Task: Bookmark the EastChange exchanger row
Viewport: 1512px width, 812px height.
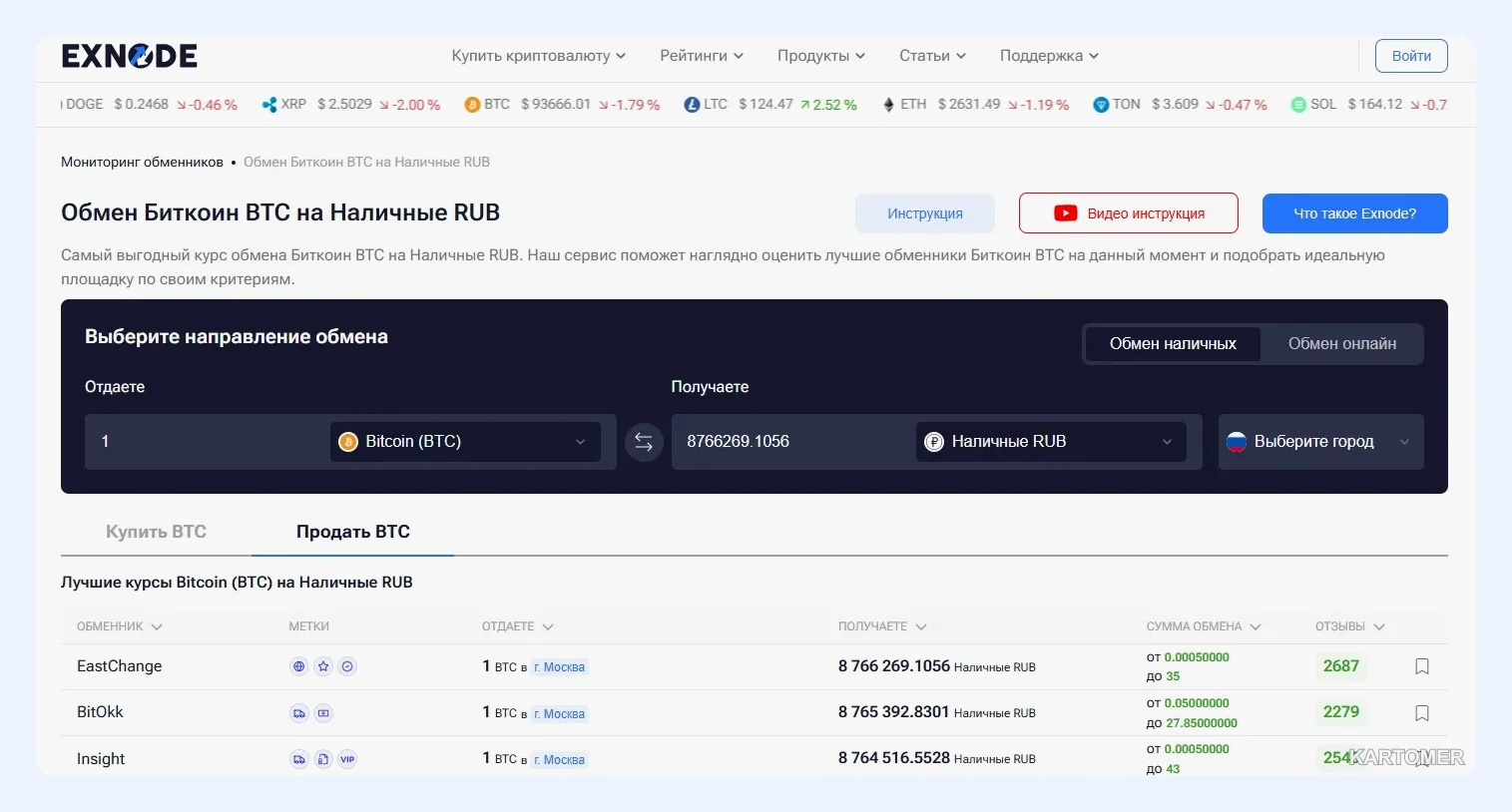Action: point(1422,666)
